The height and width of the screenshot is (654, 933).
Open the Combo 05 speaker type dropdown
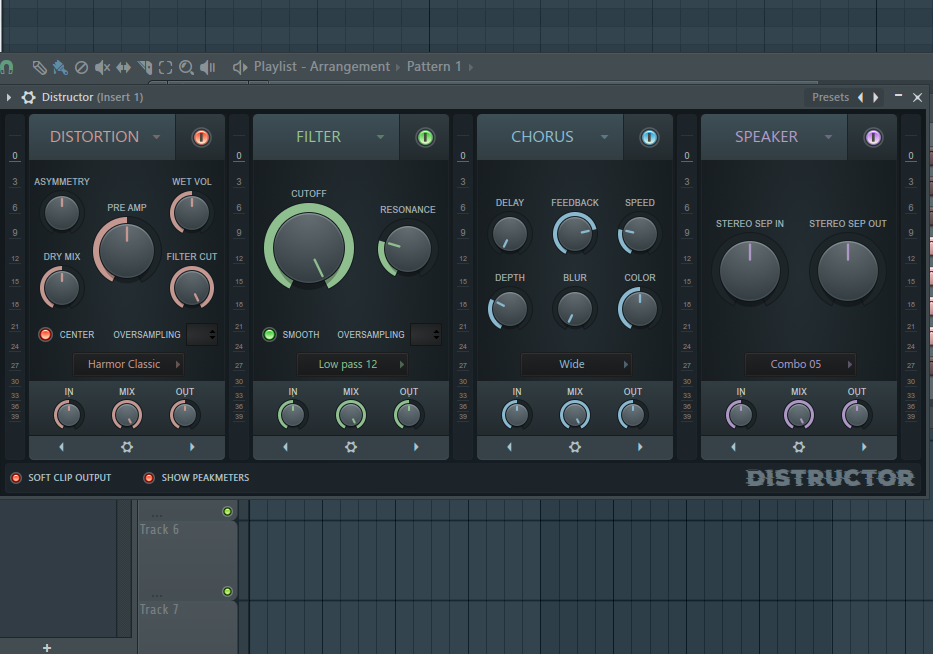click(800, 364)
